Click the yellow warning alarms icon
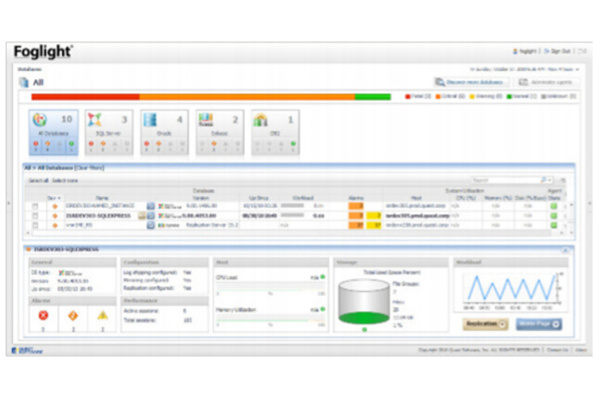 pos(102,315)
